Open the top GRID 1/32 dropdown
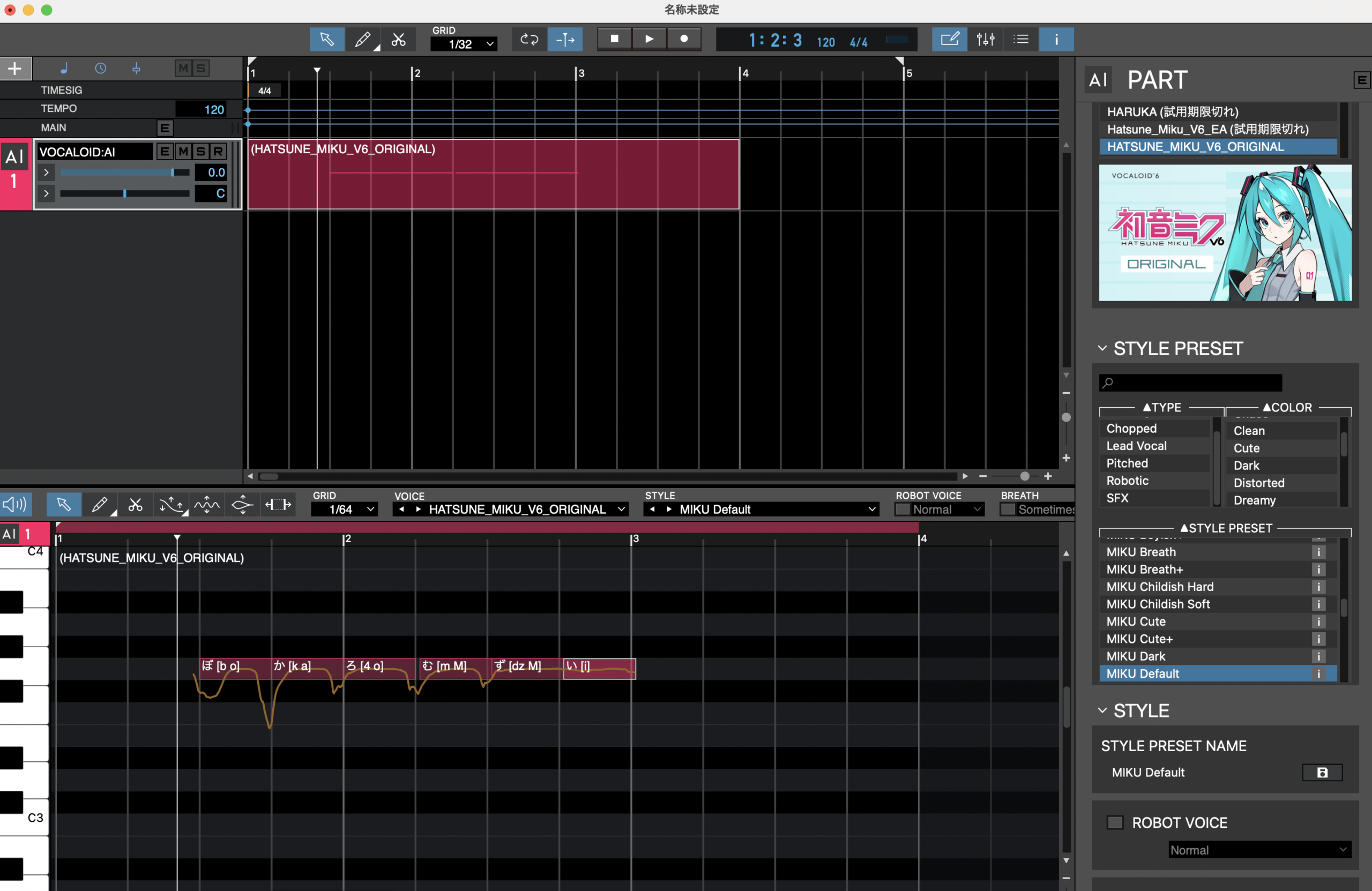1372x891 pixels. (464, 44)
